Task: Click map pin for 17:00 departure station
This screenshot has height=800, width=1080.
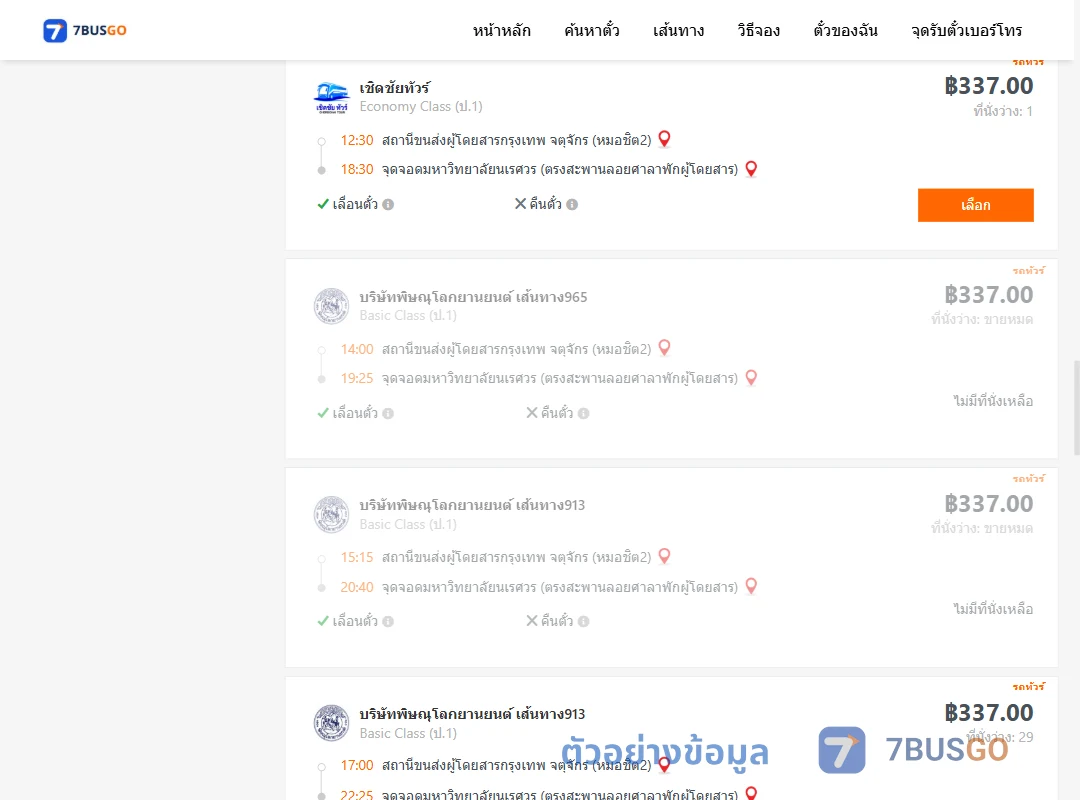Action: pos(664,765)
